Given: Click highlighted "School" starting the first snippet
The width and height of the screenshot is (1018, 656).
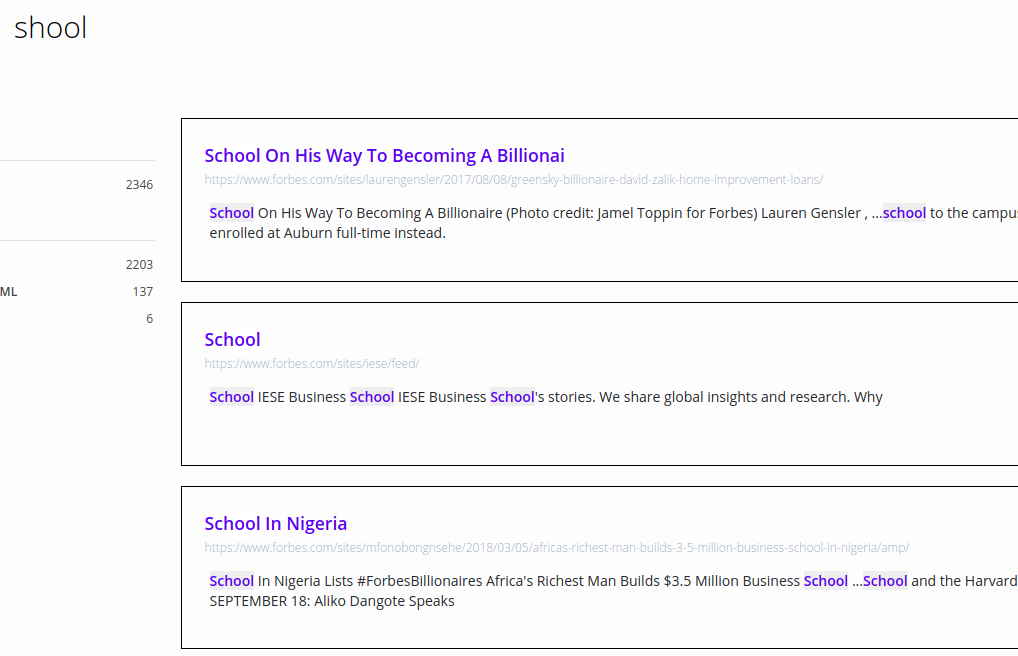Looking at the screenshot, I should 231,213.
